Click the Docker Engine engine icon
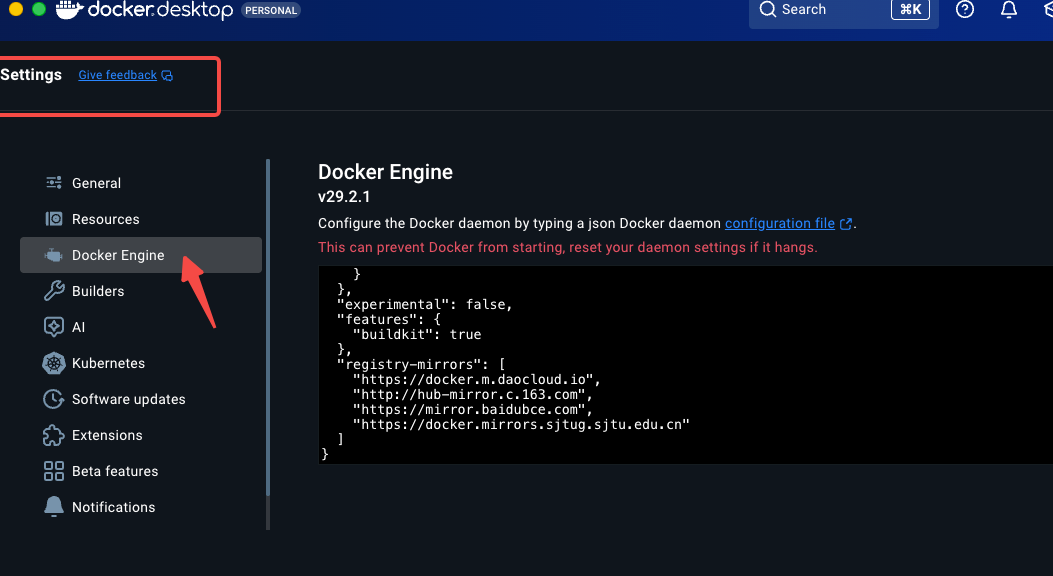Viewport: 1053px width, 576px height. click(54, 255)
